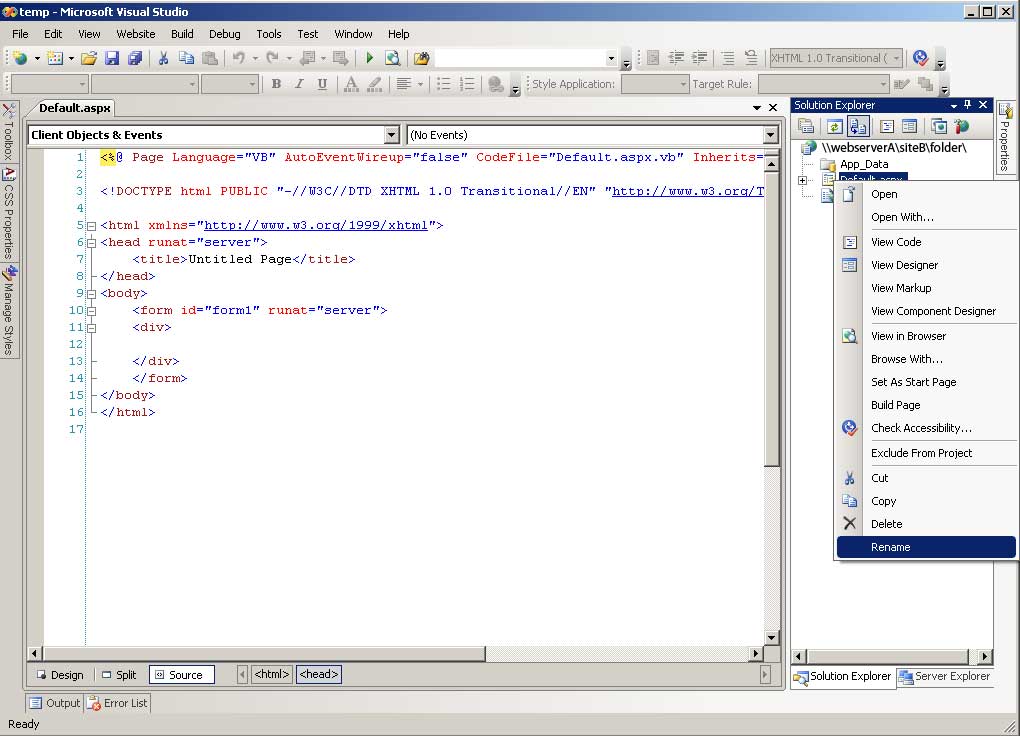Collapse the head tag outline at line 6
Viewport: 1020px width, 736px height.
click(92, 243)
